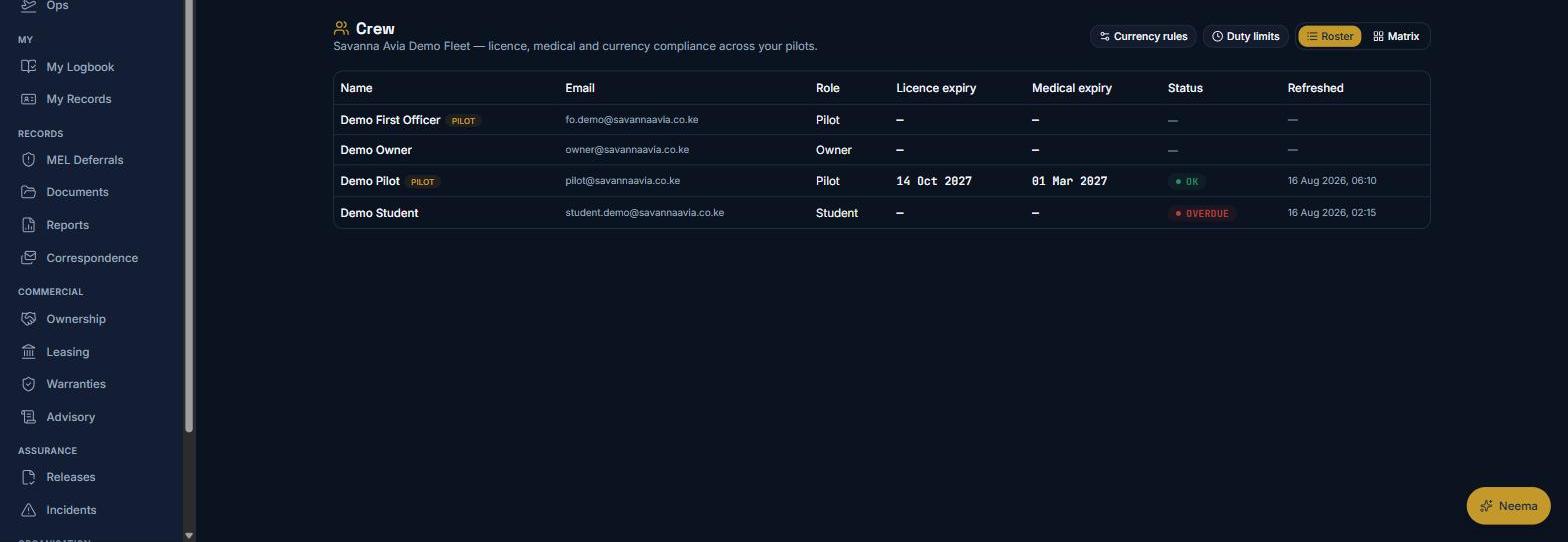Image resolution: width=1568 pixels, height=542 pixels.
Task: Click the Incidents warning triangle icon
Action: 28,510
